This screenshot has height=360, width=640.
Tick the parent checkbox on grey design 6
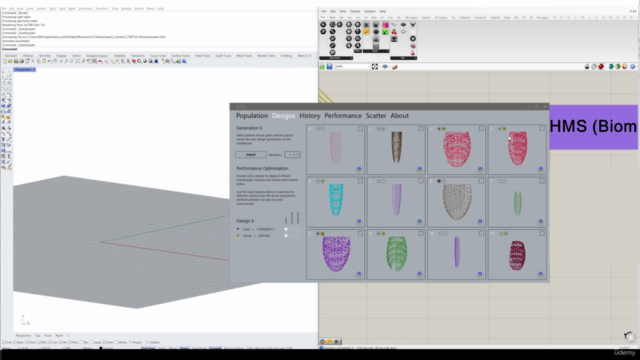point(481,181)
